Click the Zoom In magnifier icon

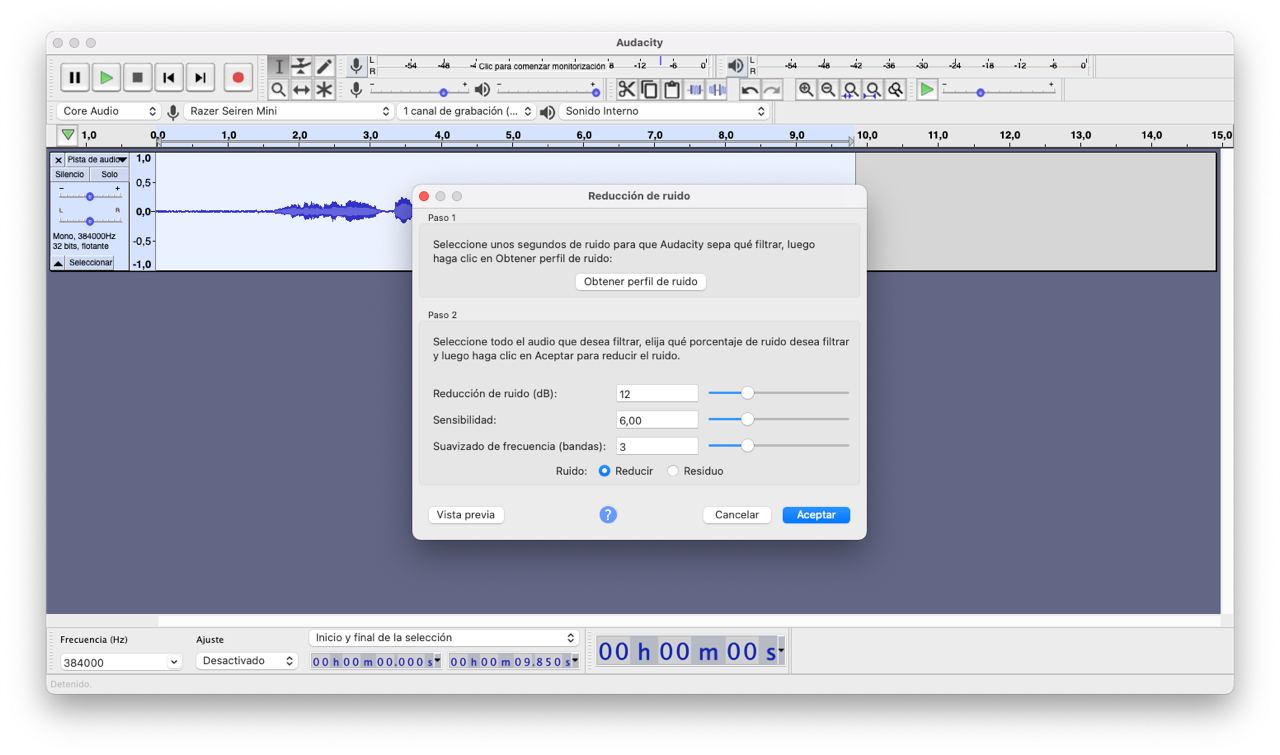[x=806, y=89]
